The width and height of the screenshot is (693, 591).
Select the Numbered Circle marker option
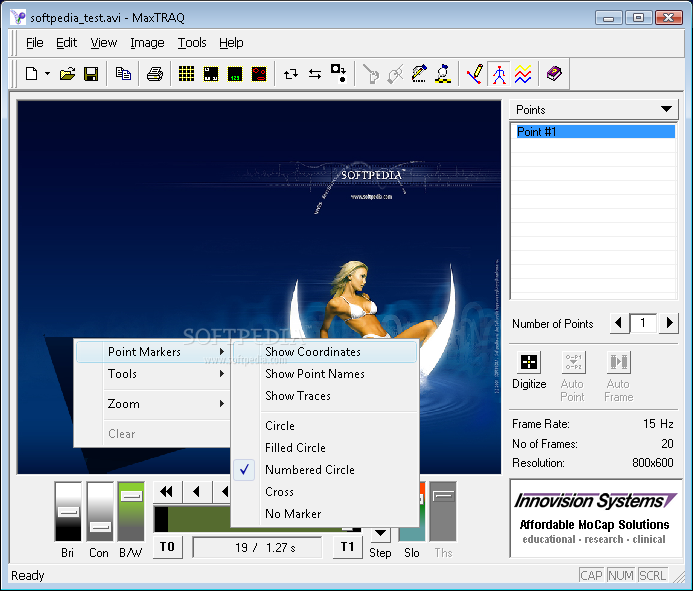(x=309, y=470)
